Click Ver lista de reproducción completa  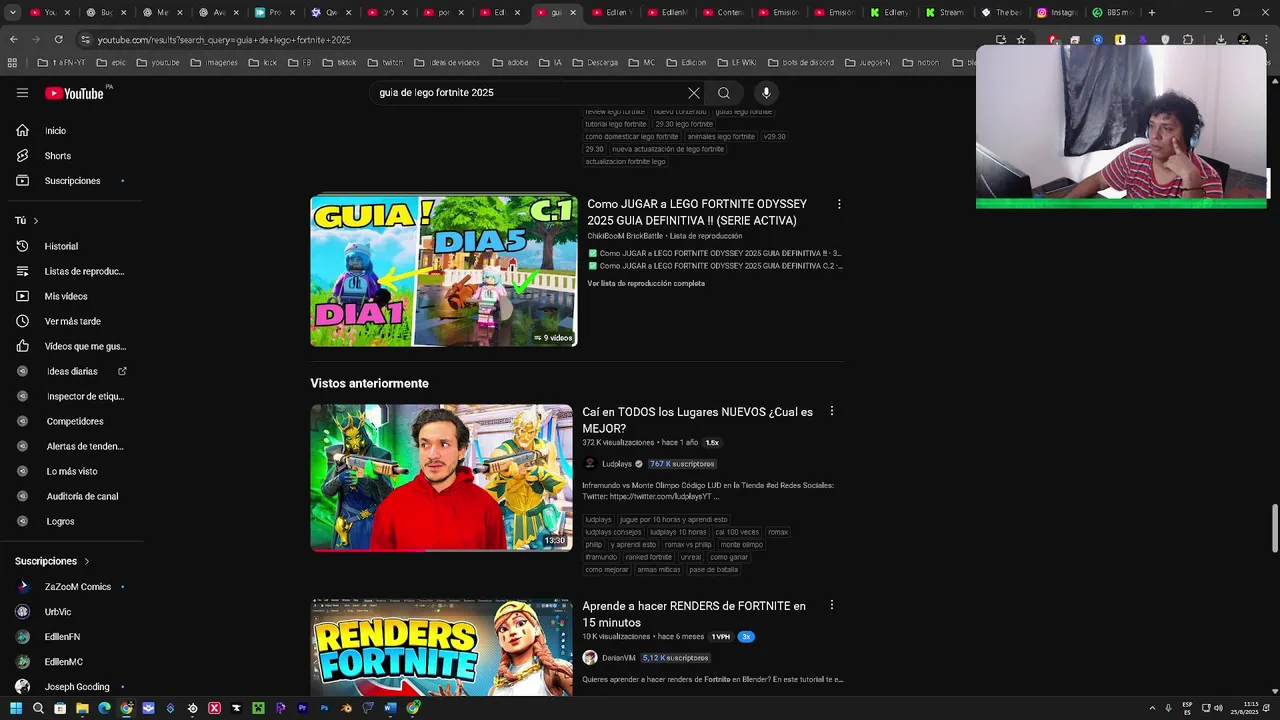click(x=646, y=283)
